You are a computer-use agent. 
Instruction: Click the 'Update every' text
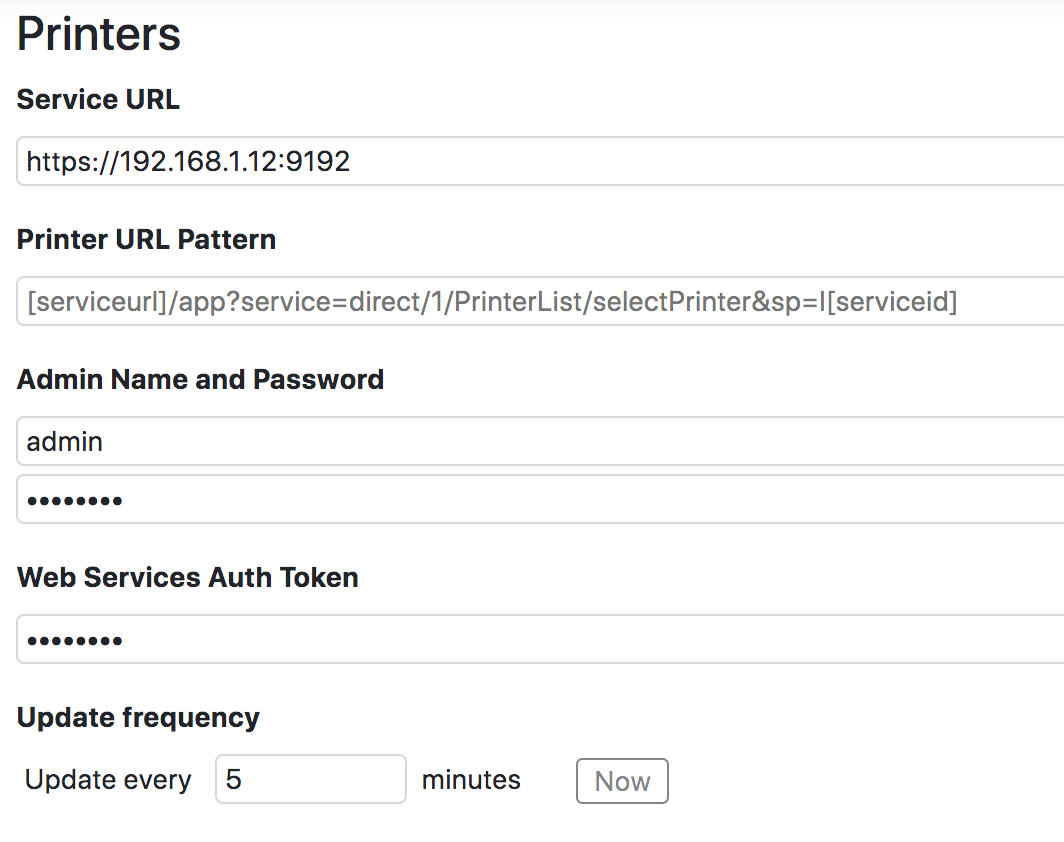pos(108,780)
